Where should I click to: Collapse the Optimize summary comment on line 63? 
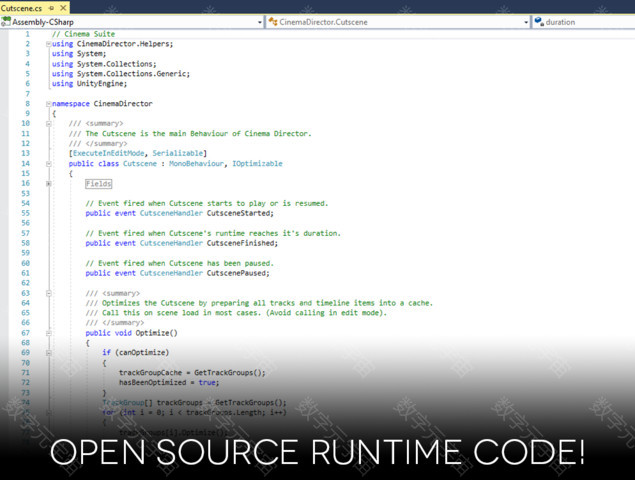(48, 293)
